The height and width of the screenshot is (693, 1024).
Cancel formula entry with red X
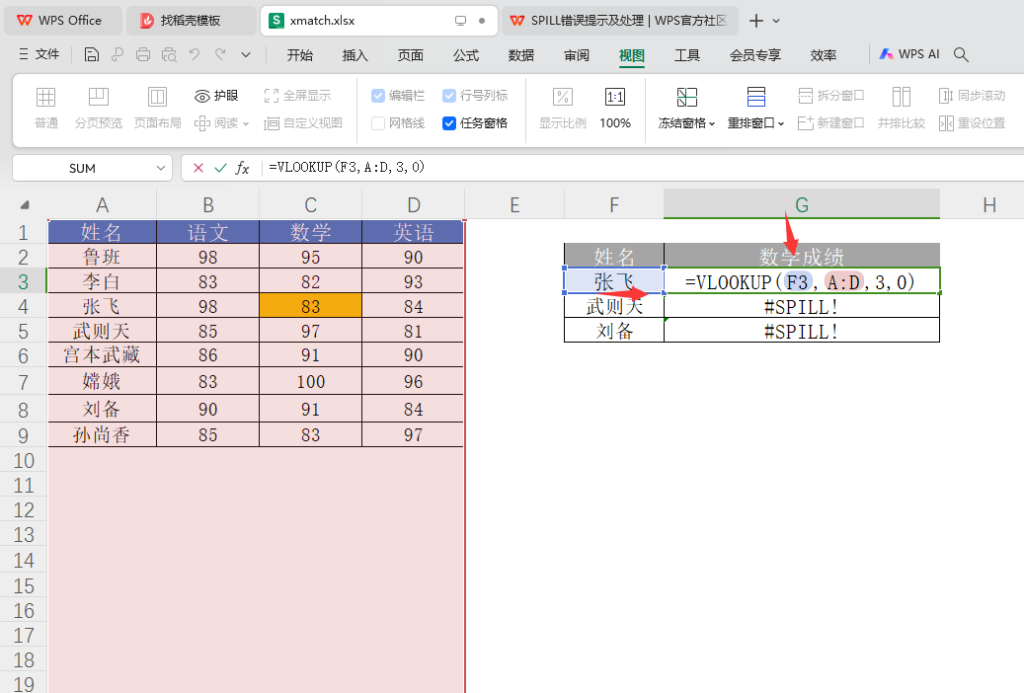click(198, 168)
